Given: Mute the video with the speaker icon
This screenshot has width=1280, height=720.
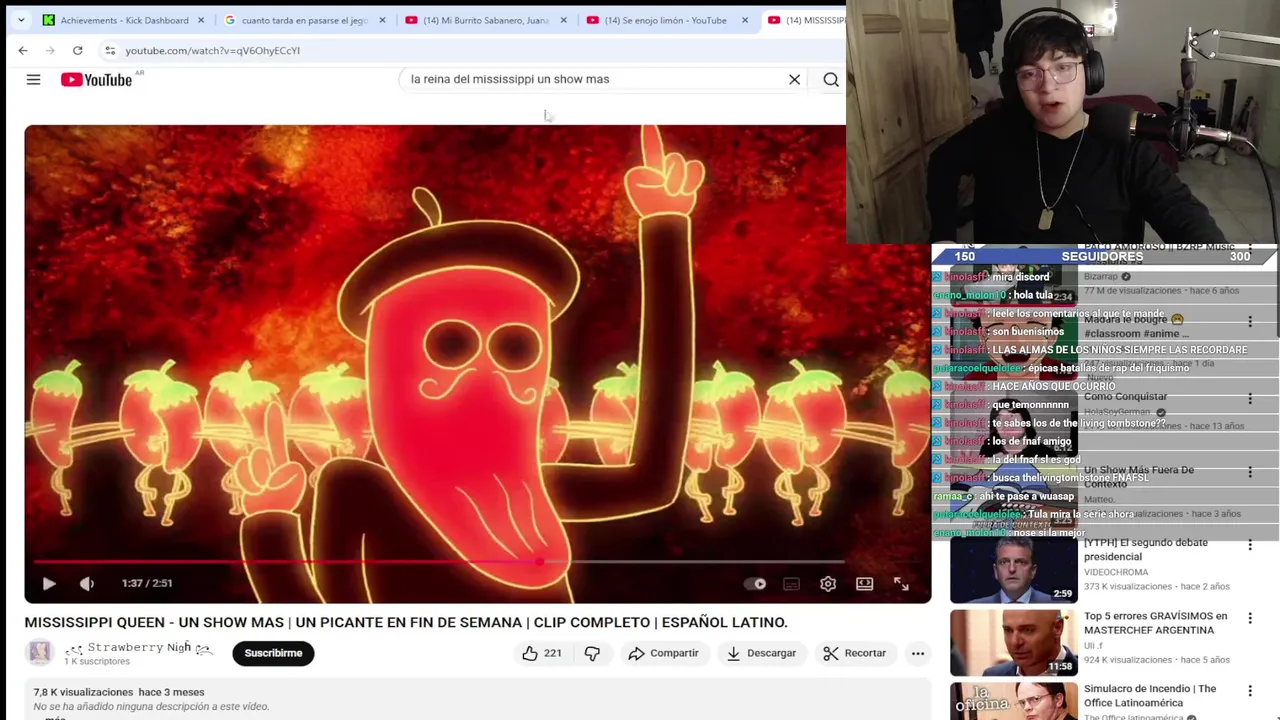Looking at the screenshot, I should point(87,583).
